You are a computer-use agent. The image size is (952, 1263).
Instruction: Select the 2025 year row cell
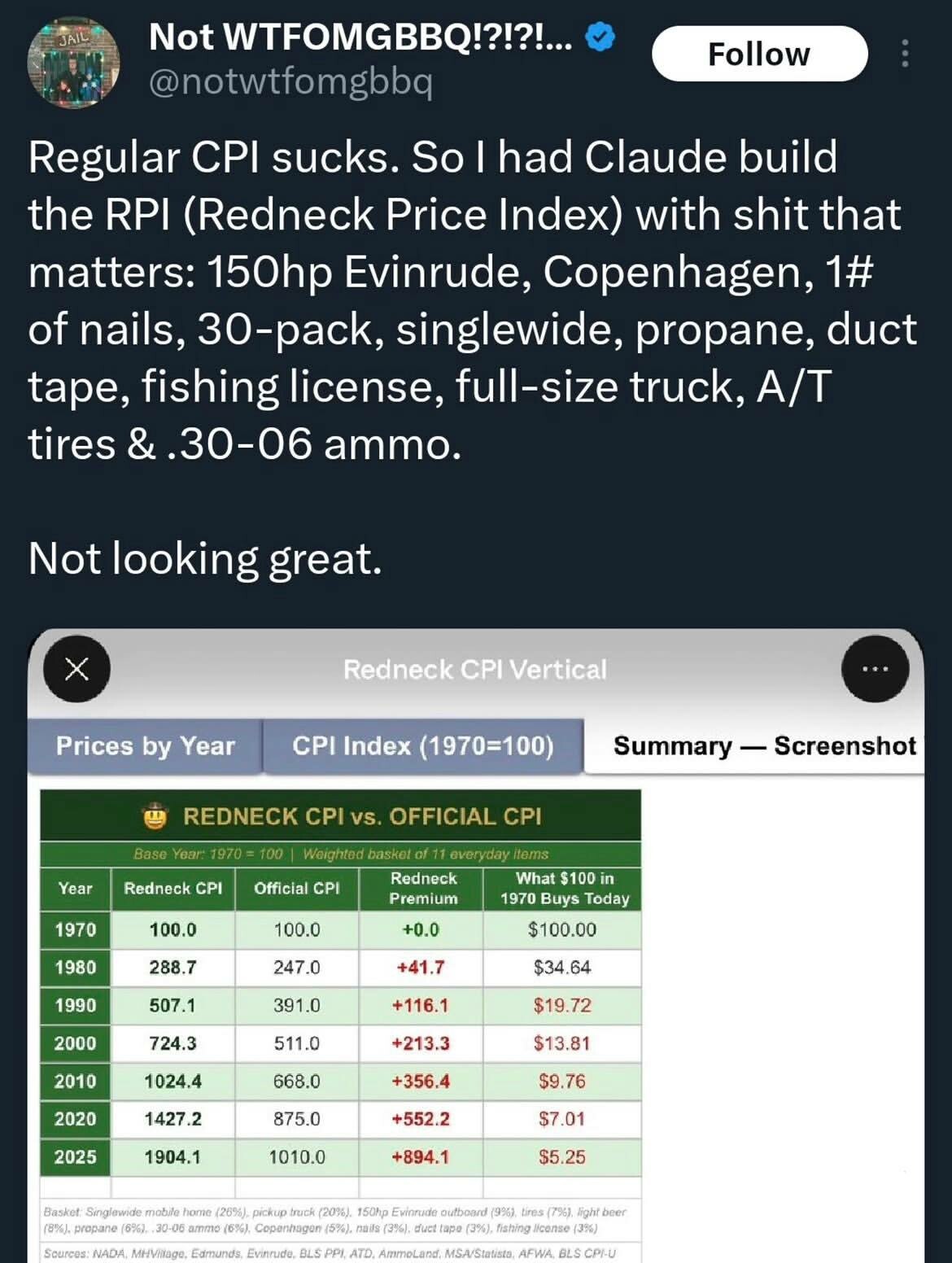[x=75, y=1156]
